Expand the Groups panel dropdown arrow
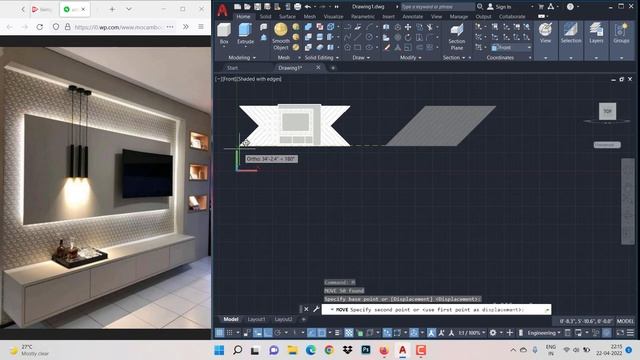640x360 pixels. [x=621, y=58]
